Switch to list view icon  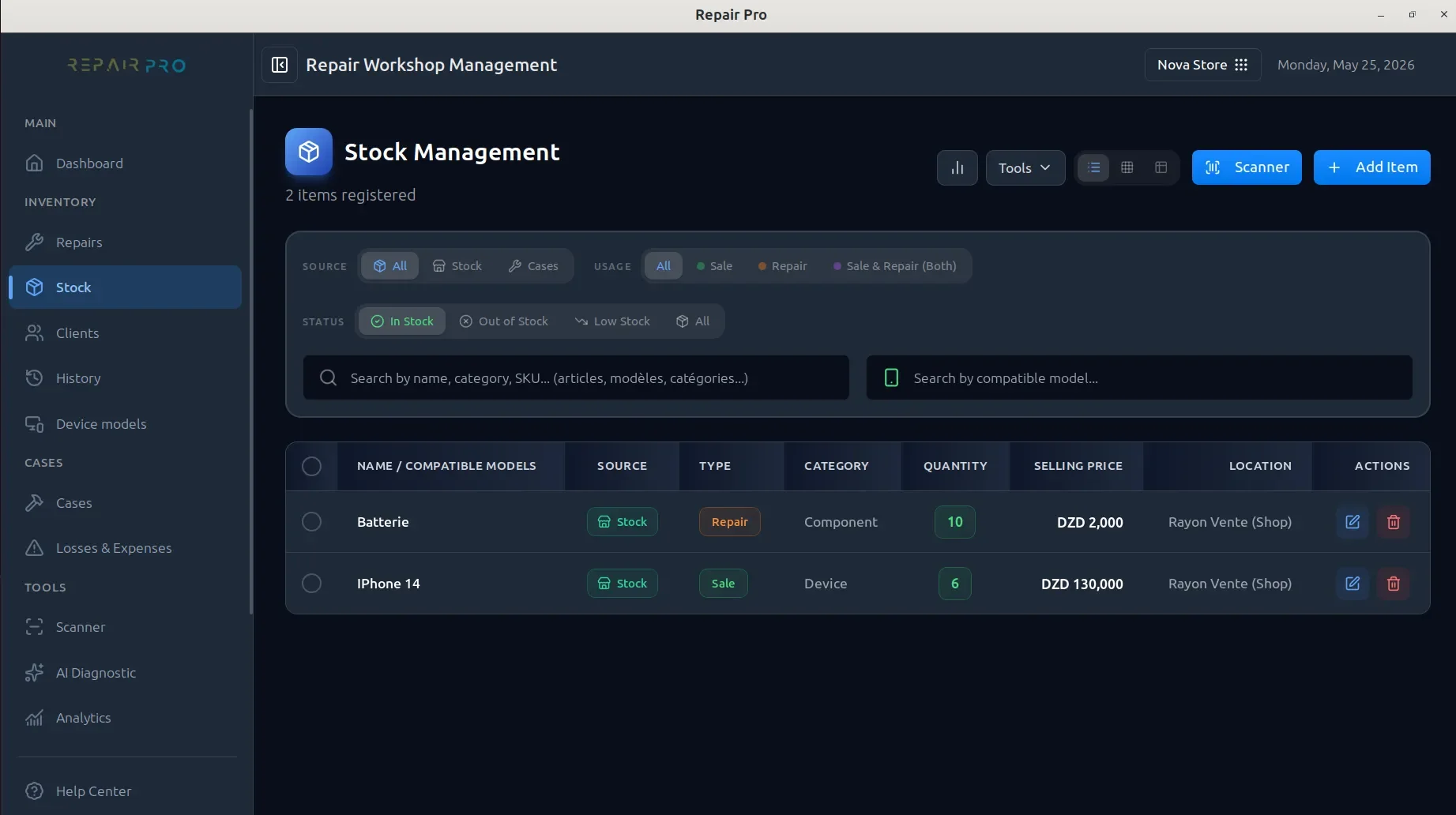1093,167
